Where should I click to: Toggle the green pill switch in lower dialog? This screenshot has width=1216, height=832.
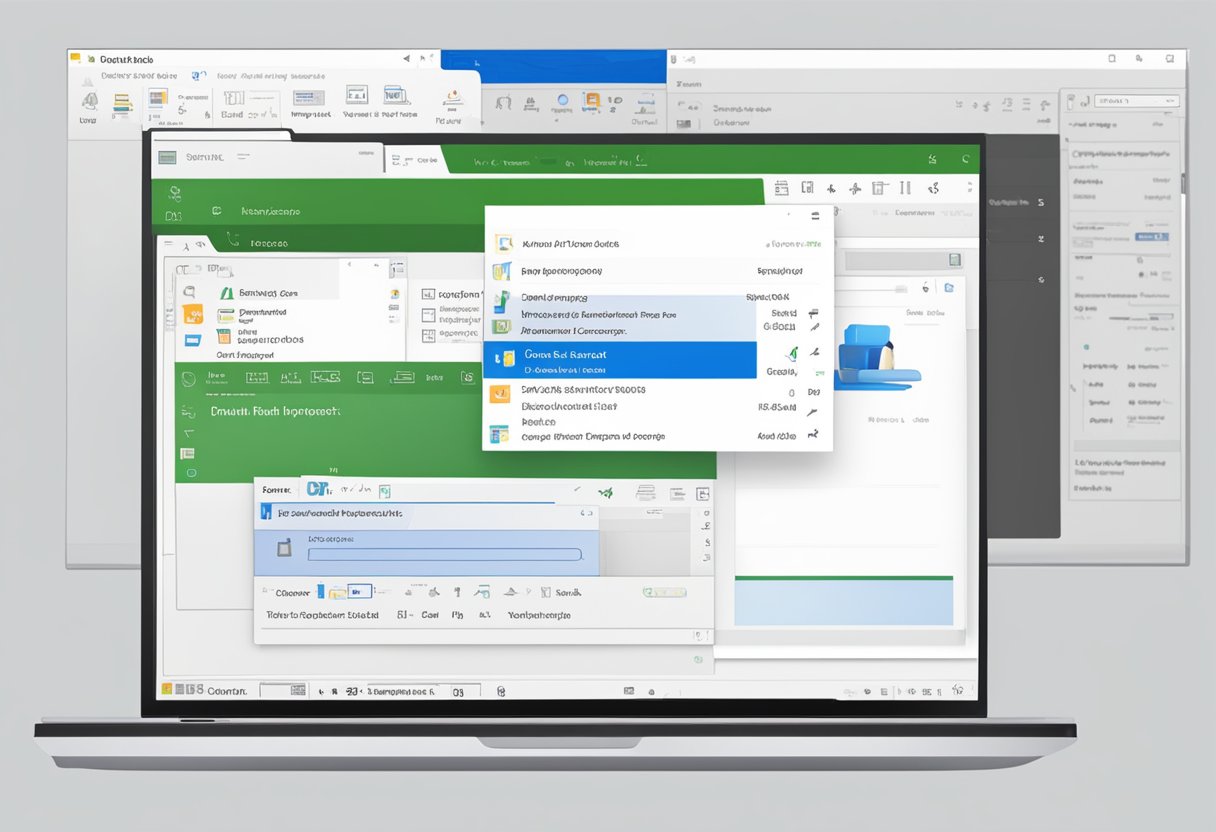(665, 592)
